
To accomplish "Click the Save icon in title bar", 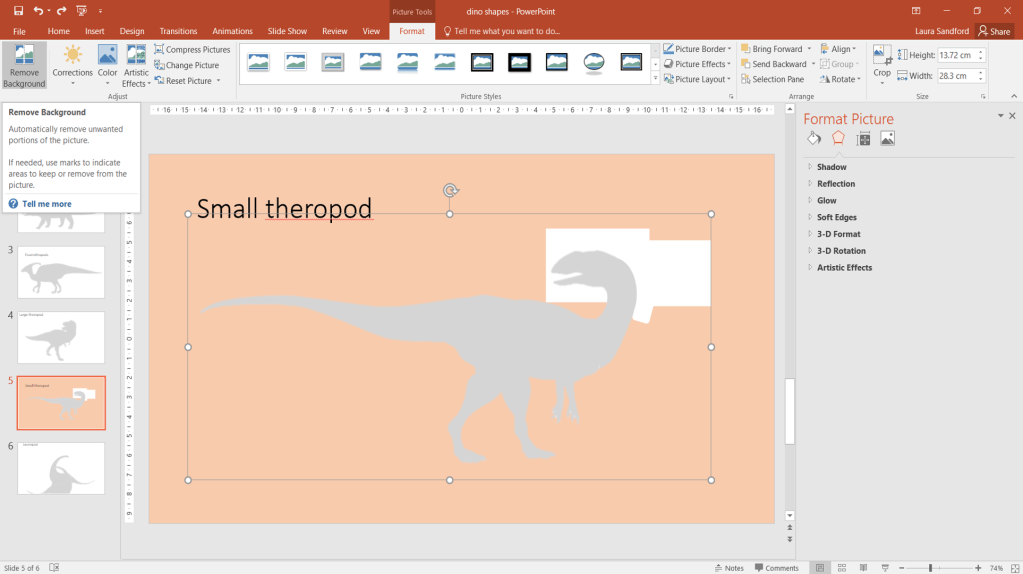I will [x=18, y=10].
